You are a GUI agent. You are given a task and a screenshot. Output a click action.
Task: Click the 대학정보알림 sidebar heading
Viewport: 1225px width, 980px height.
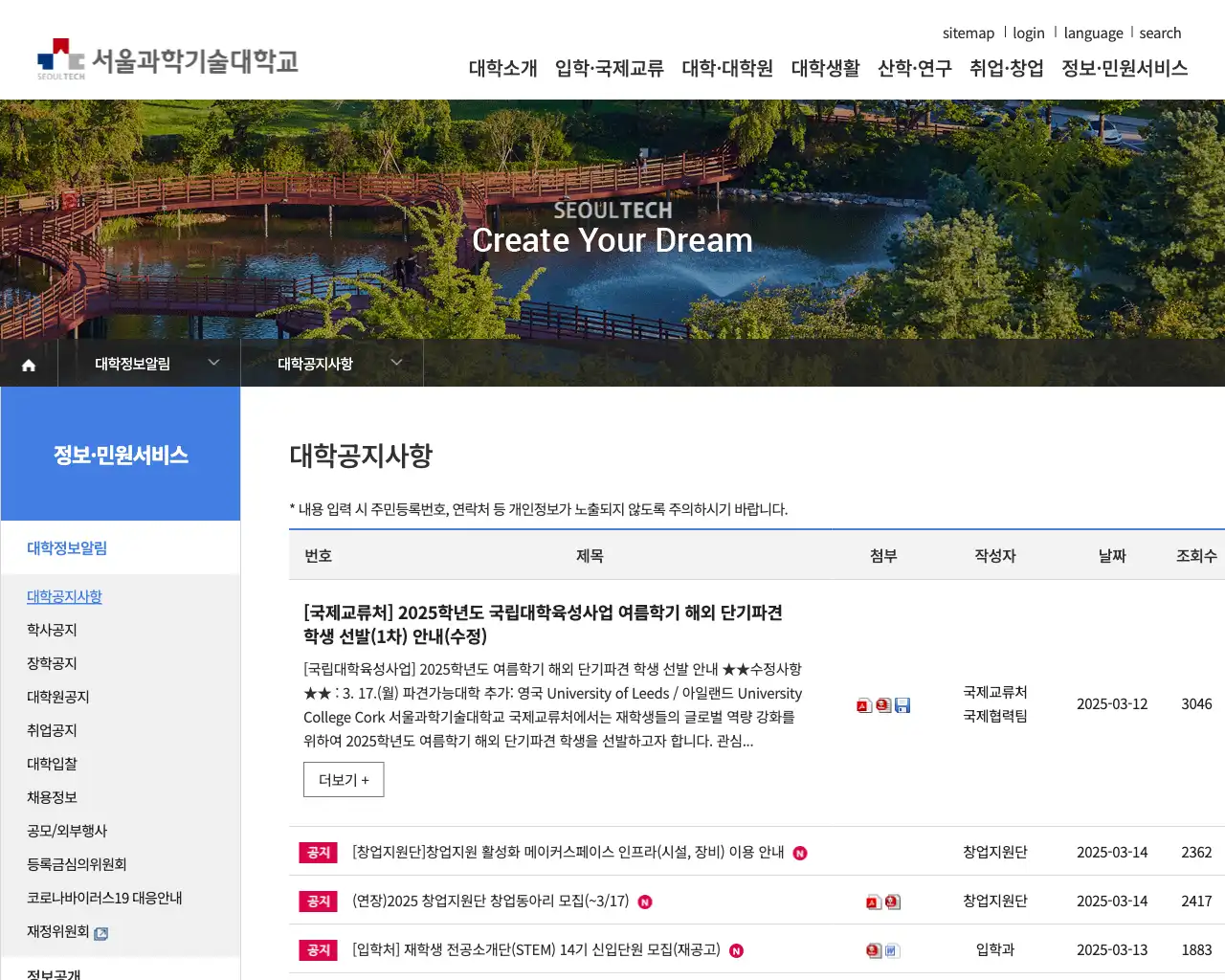point(67,548)
